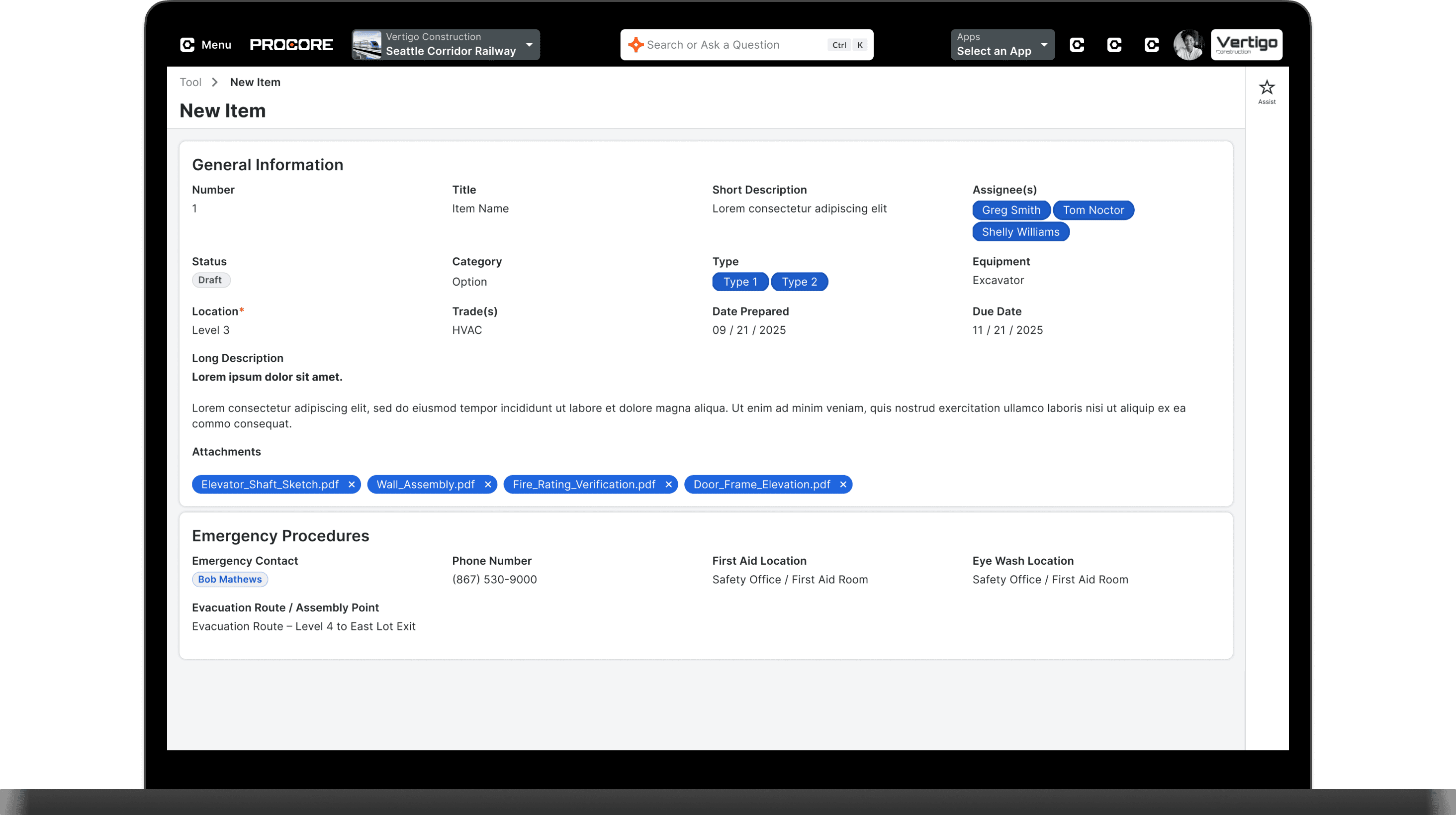Viewport: 1456px width, 816px height.
Task: Click the Bob Mathews contact link
Action: pos(229,579)
